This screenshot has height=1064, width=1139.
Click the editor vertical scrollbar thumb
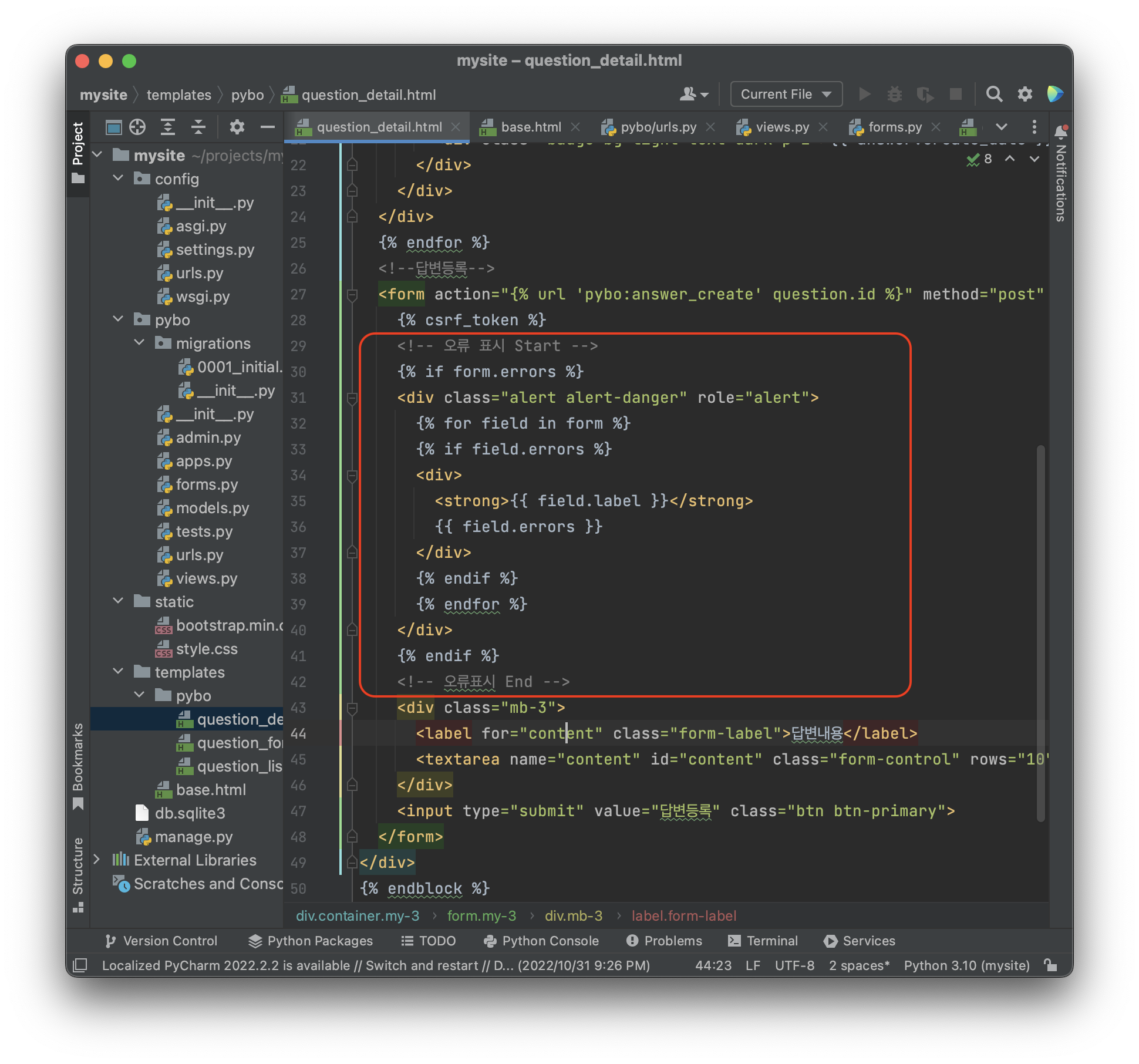click(x=1040, y=634)
